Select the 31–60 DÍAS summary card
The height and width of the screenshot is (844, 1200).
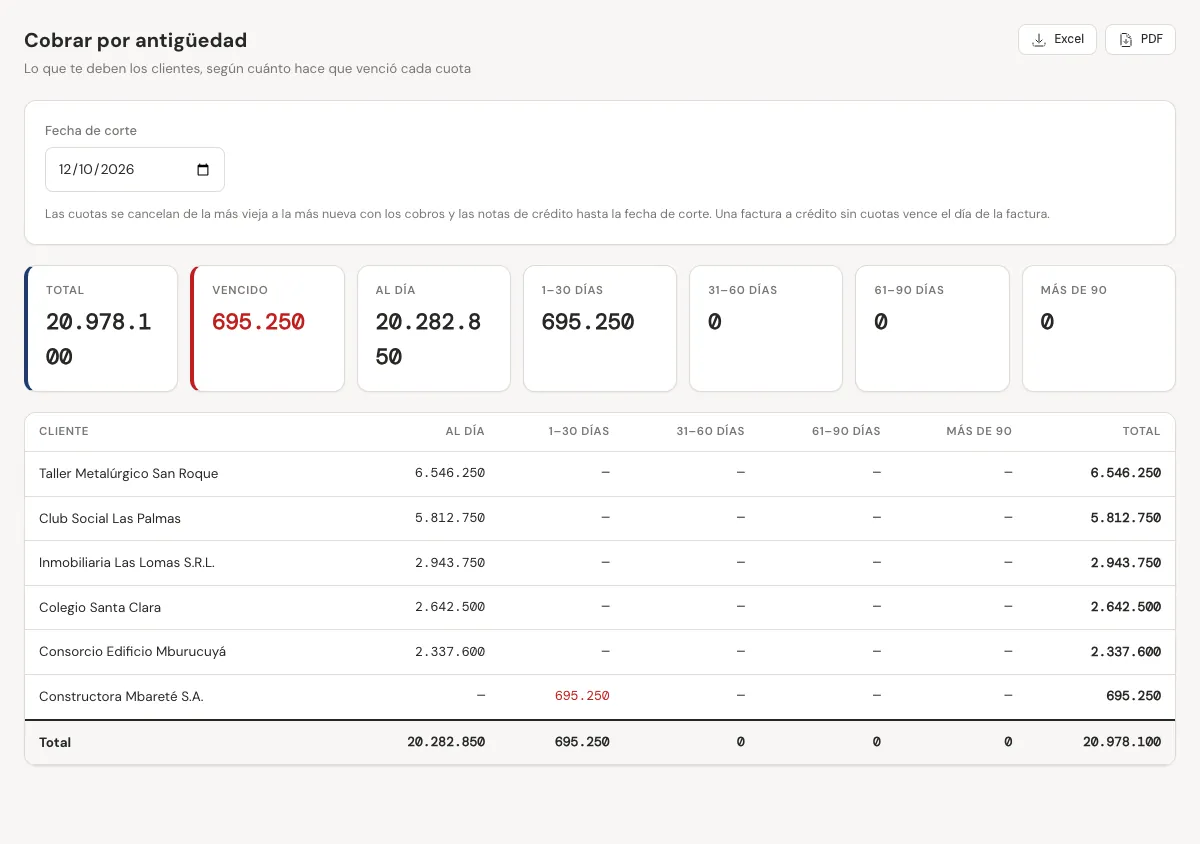point(766,328)
